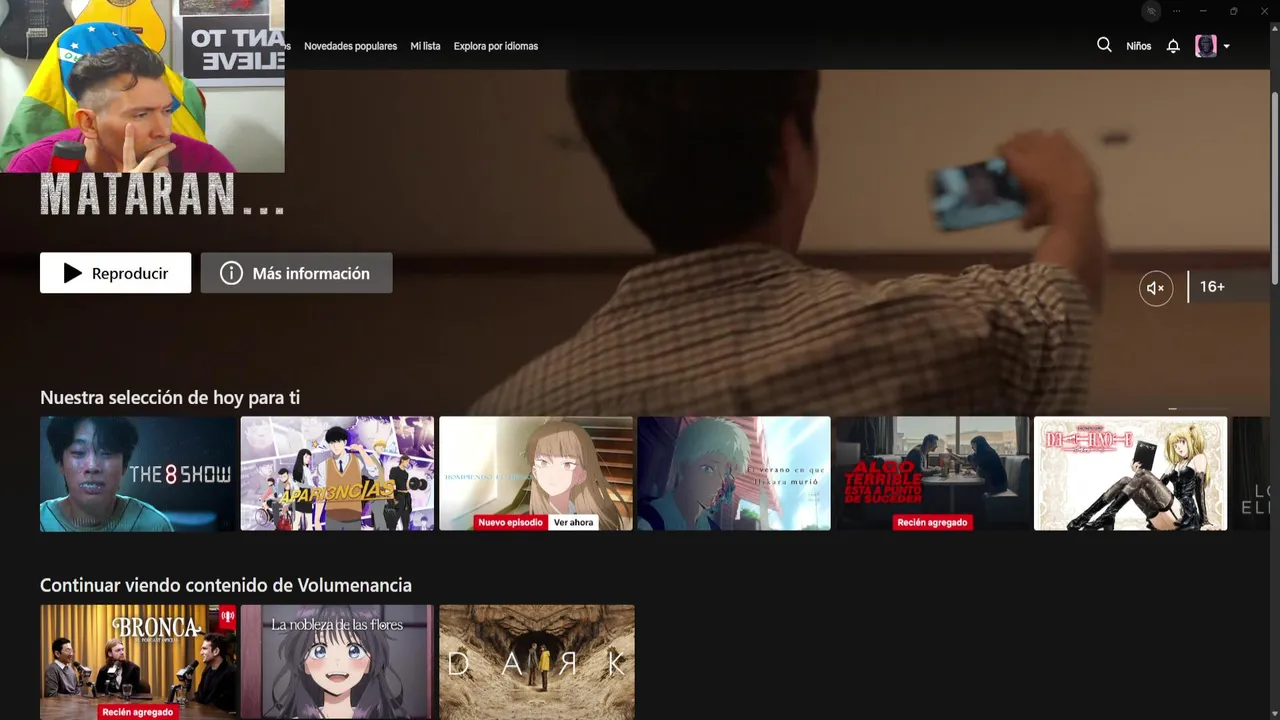Open the three-dots window options menu
Image resolution: width=1280 pixels, height=720 pixels.
click(x=1176, y=11)
